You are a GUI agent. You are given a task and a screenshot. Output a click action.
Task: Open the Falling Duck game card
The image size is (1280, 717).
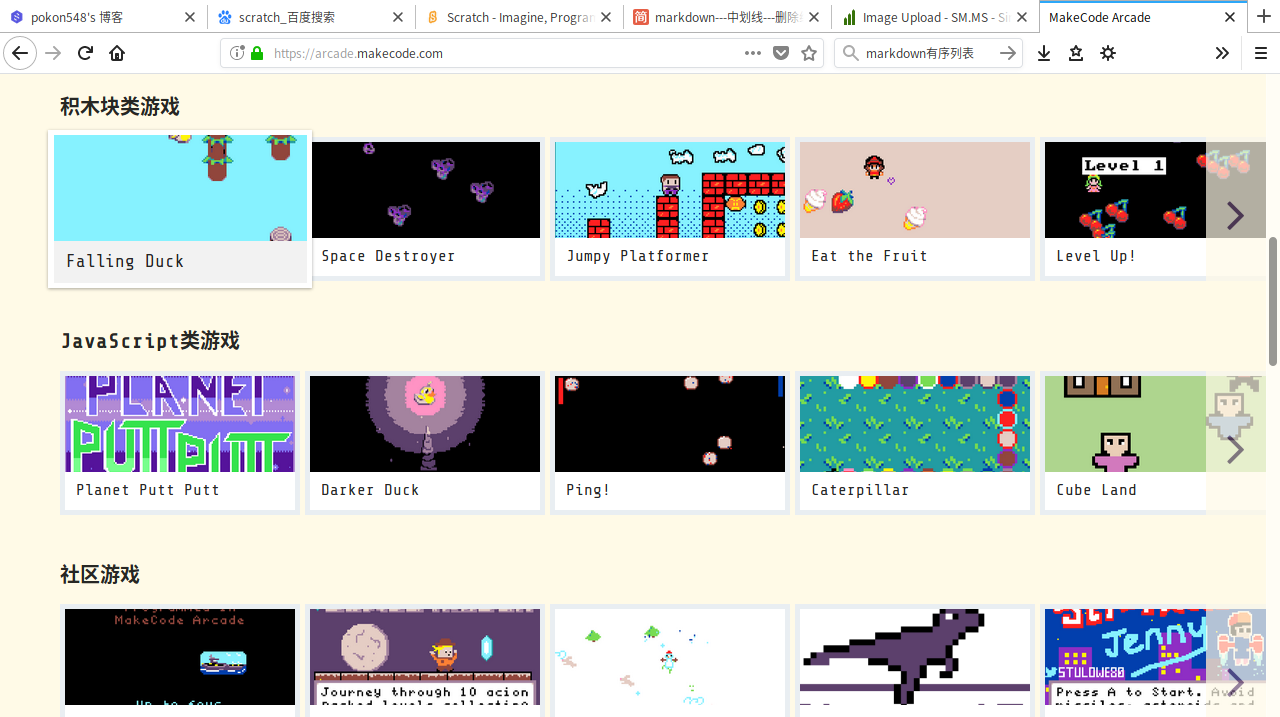180,209
